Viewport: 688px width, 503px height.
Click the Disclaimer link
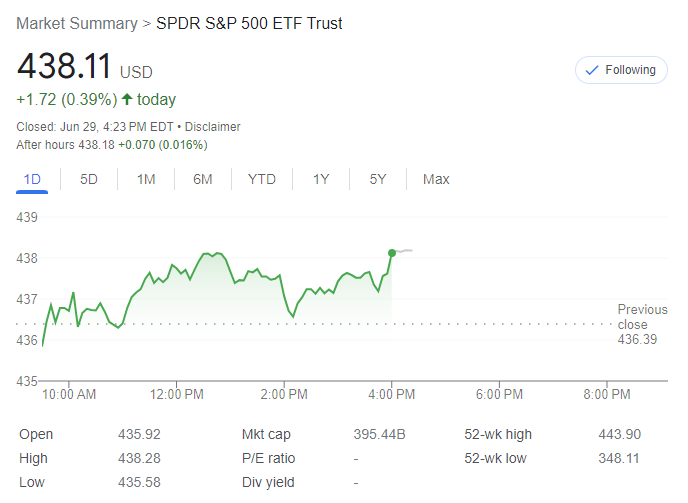coord(211,127)
